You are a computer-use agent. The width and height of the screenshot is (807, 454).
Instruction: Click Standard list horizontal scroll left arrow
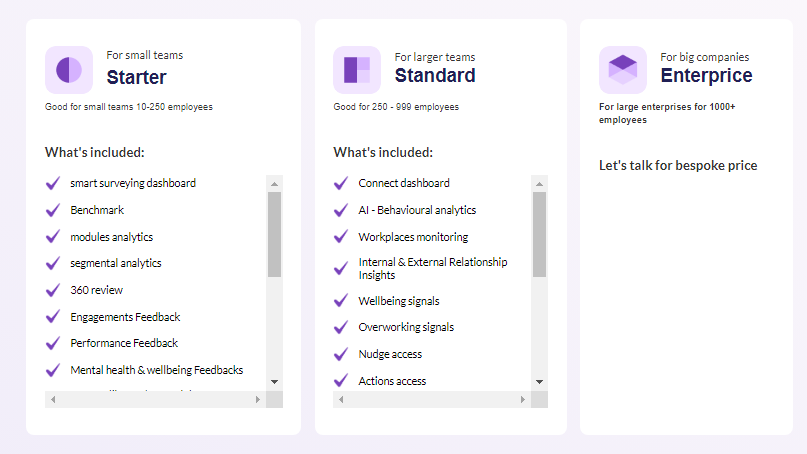tap(341, 399)
